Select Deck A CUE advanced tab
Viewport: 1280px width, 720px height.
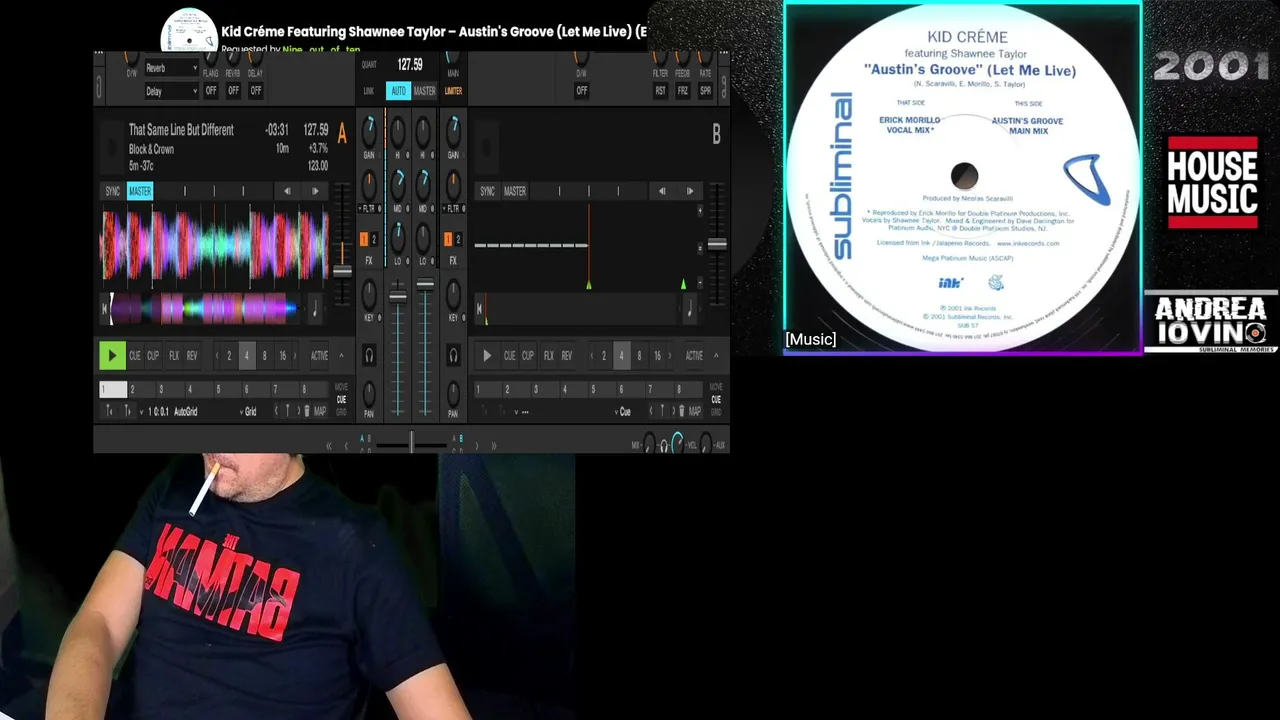[341, 399]
